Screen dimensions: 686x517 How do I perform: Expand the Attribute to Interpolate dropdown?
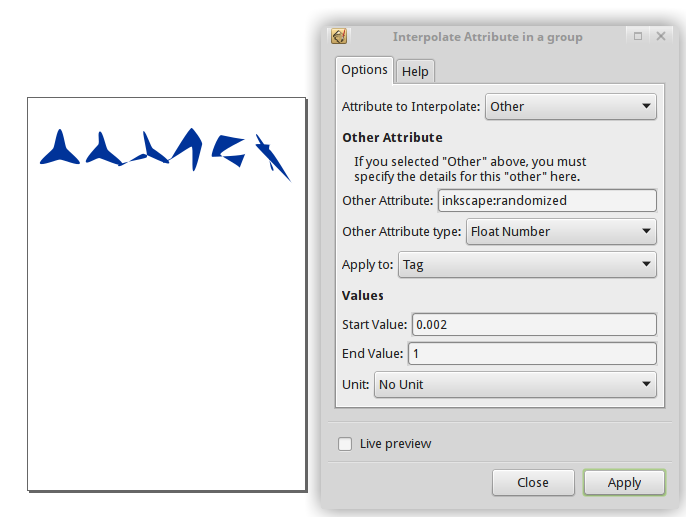tap(570, 106)
